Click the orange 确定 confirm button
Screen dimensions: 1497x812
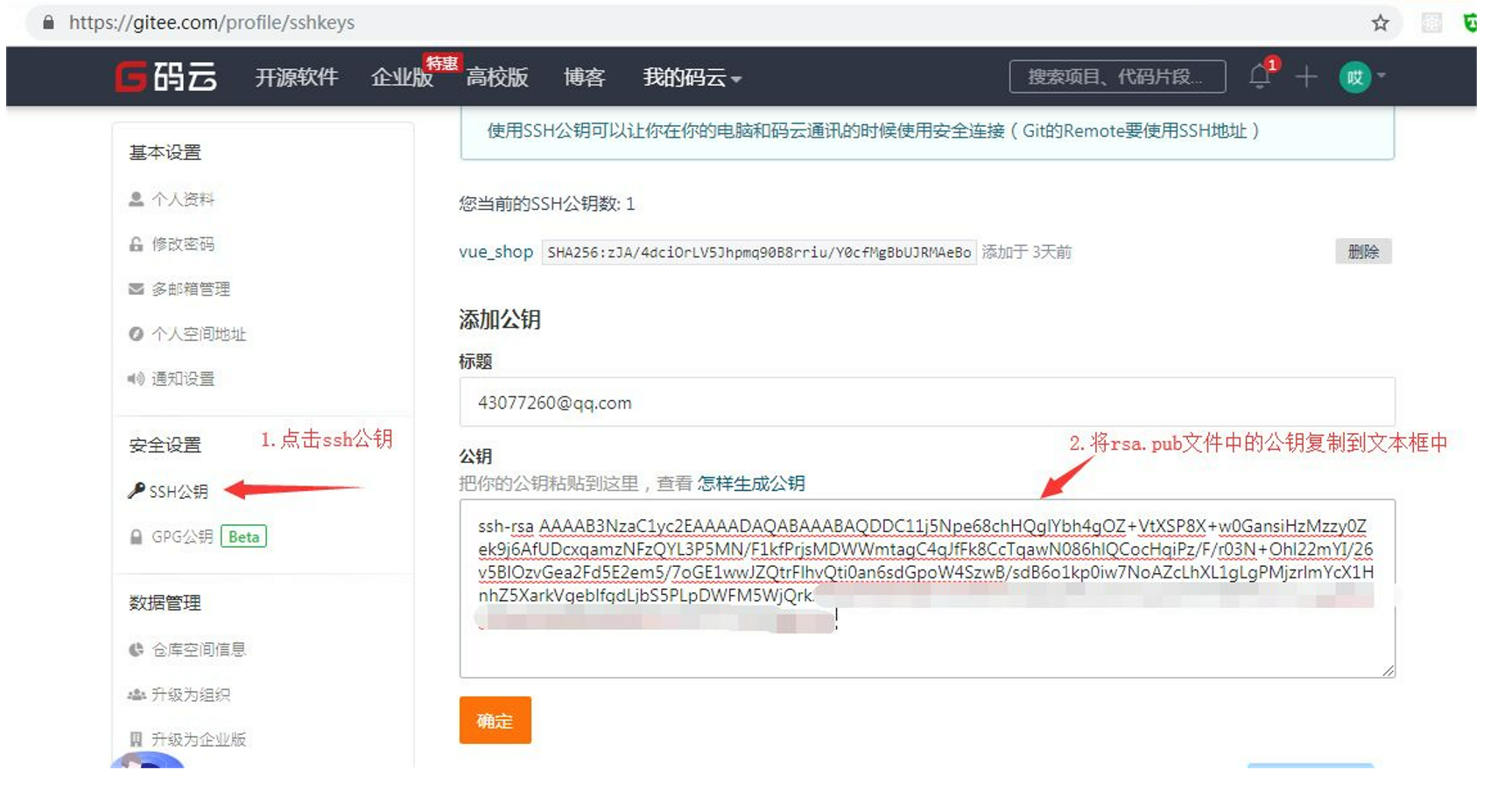(x=495, y=720)
